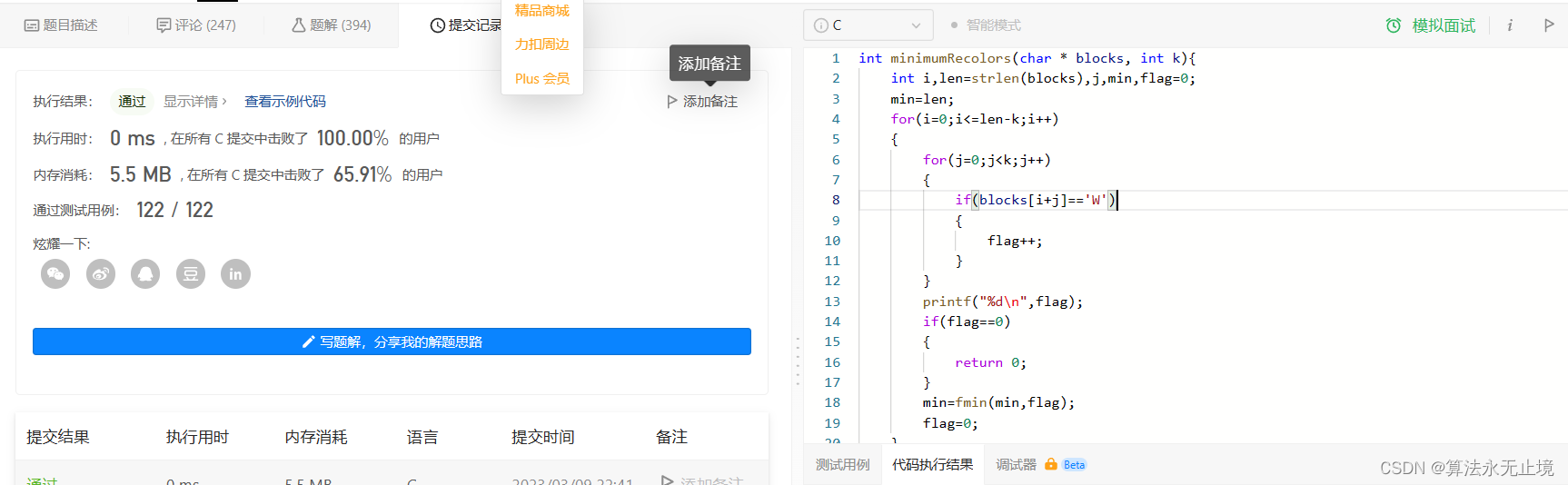
Task: Click 5.5 MB memory value
Action: pyautogui.click(x=141, y=174)
